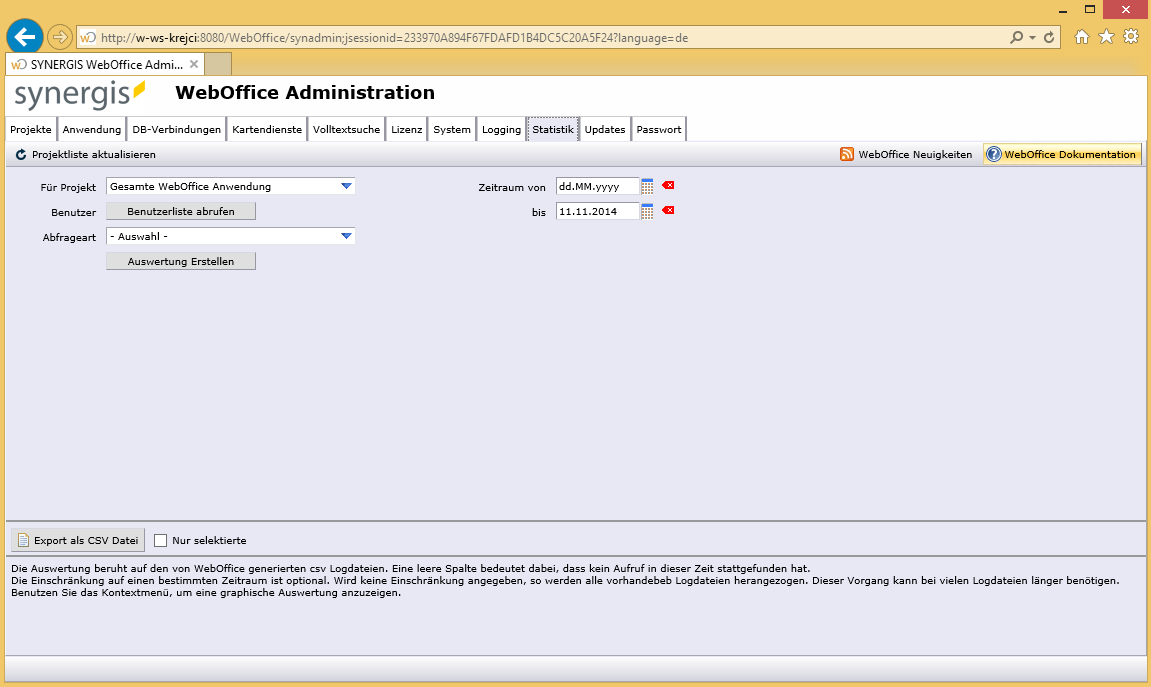The width and height of the screenshot is (1151, 687).
Task: Refresh via Projektliste aktualisieren icon
Action: click(20, 154)
